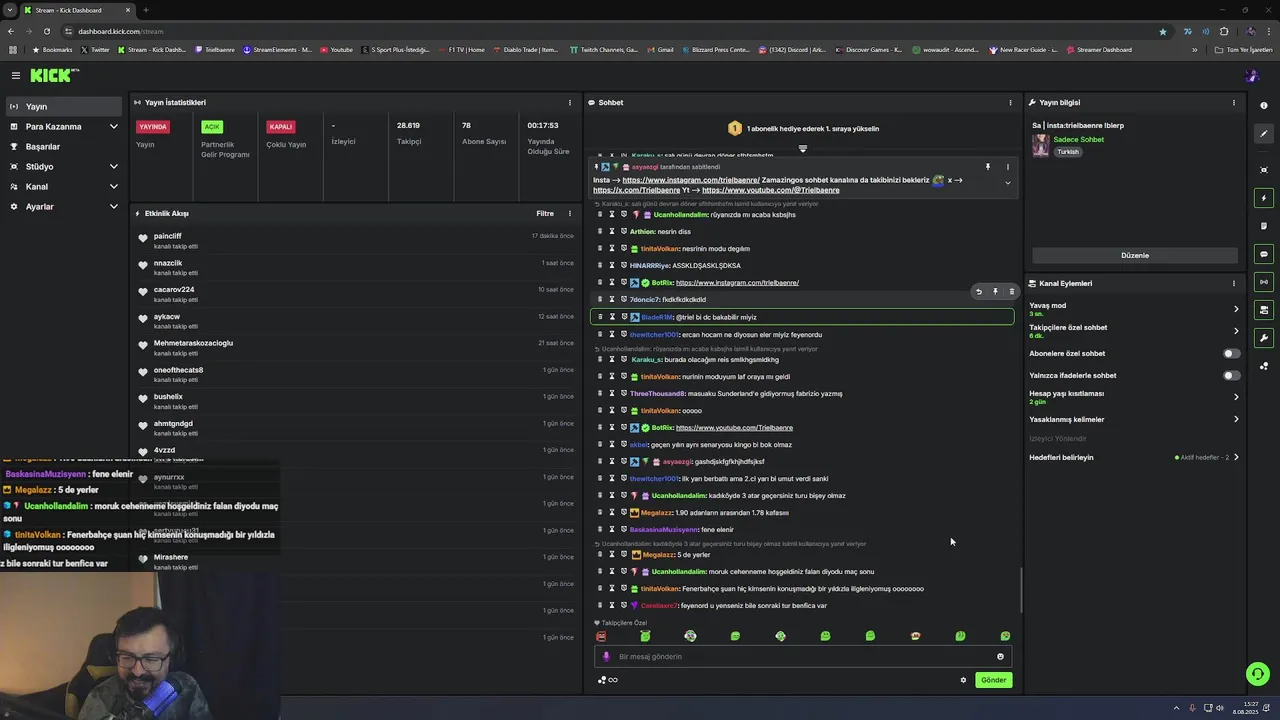The image size is (1280, 720).
Task: Click the browser back arrow
Action: click(x=11, y=31)
